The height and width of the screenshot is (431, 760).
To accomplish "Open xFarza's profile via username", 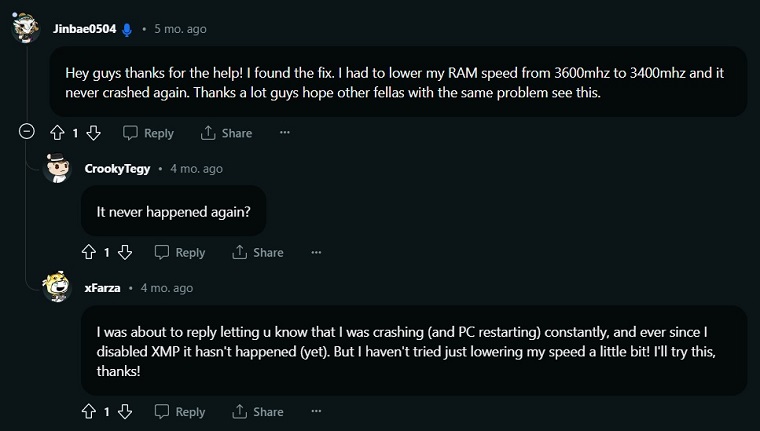I will tap(103, 288).
